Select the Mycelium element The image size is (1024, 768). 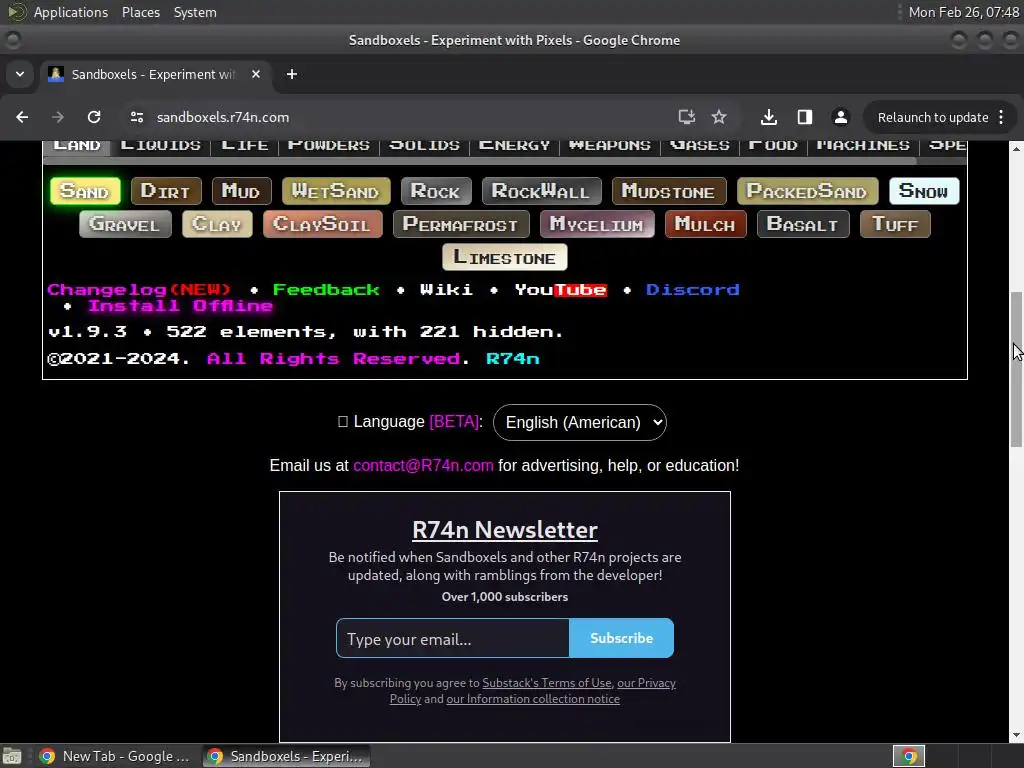point(597,224)
